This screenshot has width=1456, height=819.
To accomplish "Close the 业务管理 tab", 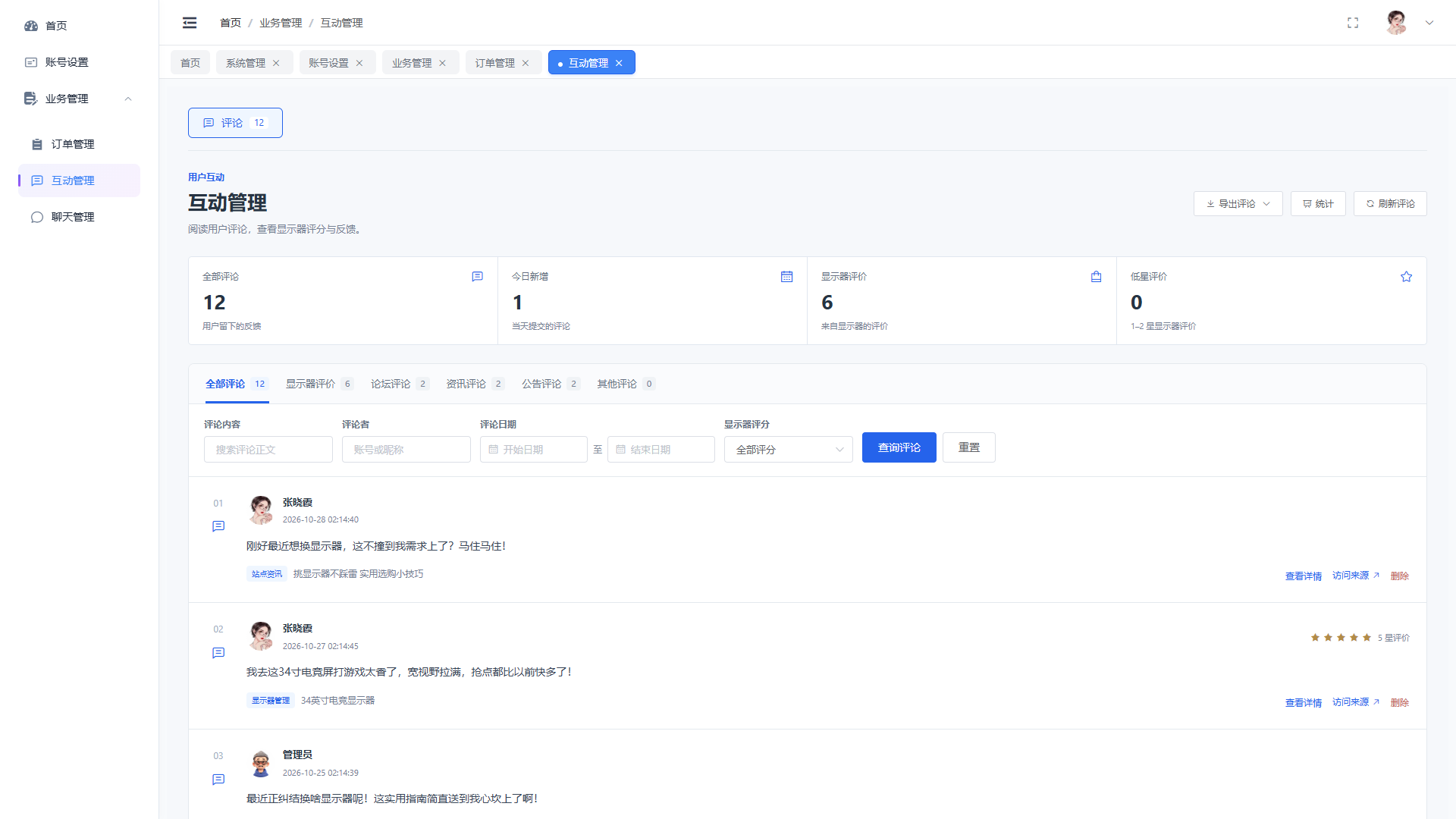I will click(x=442, y=63).
